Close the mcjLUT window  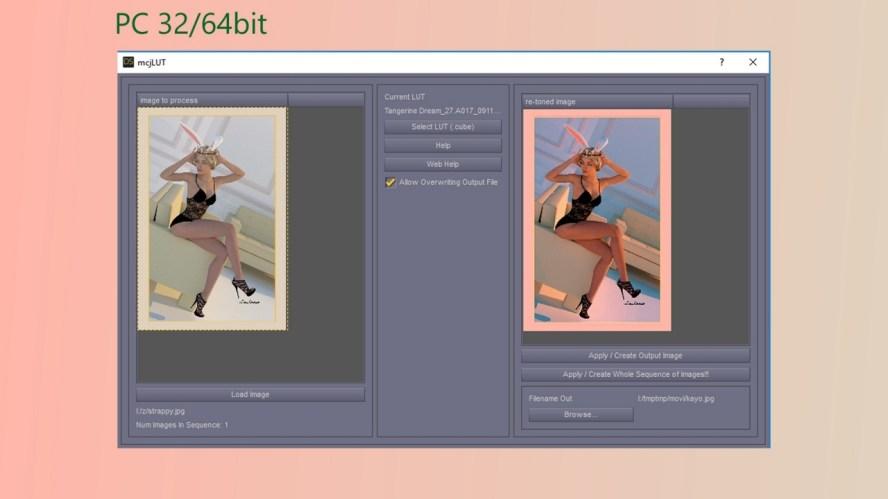753,62
